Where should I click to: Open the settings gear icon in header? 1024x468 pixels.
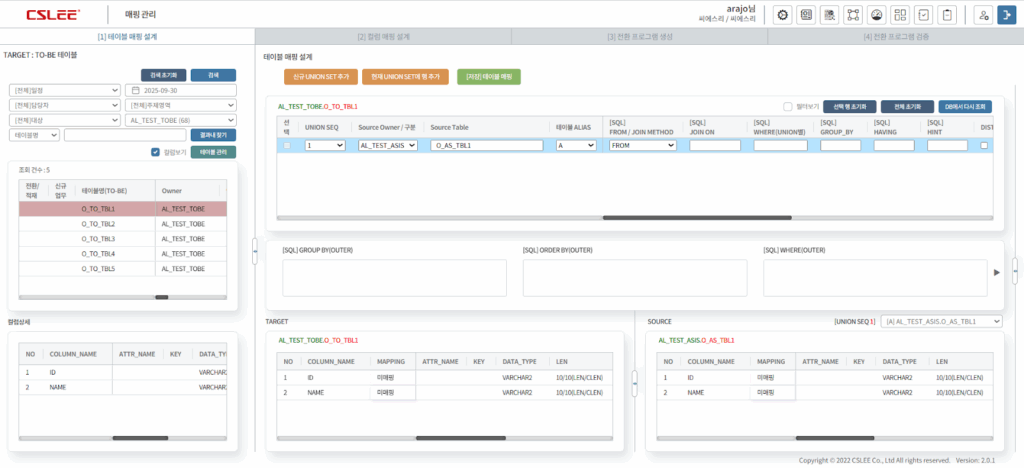coord(783,15)
